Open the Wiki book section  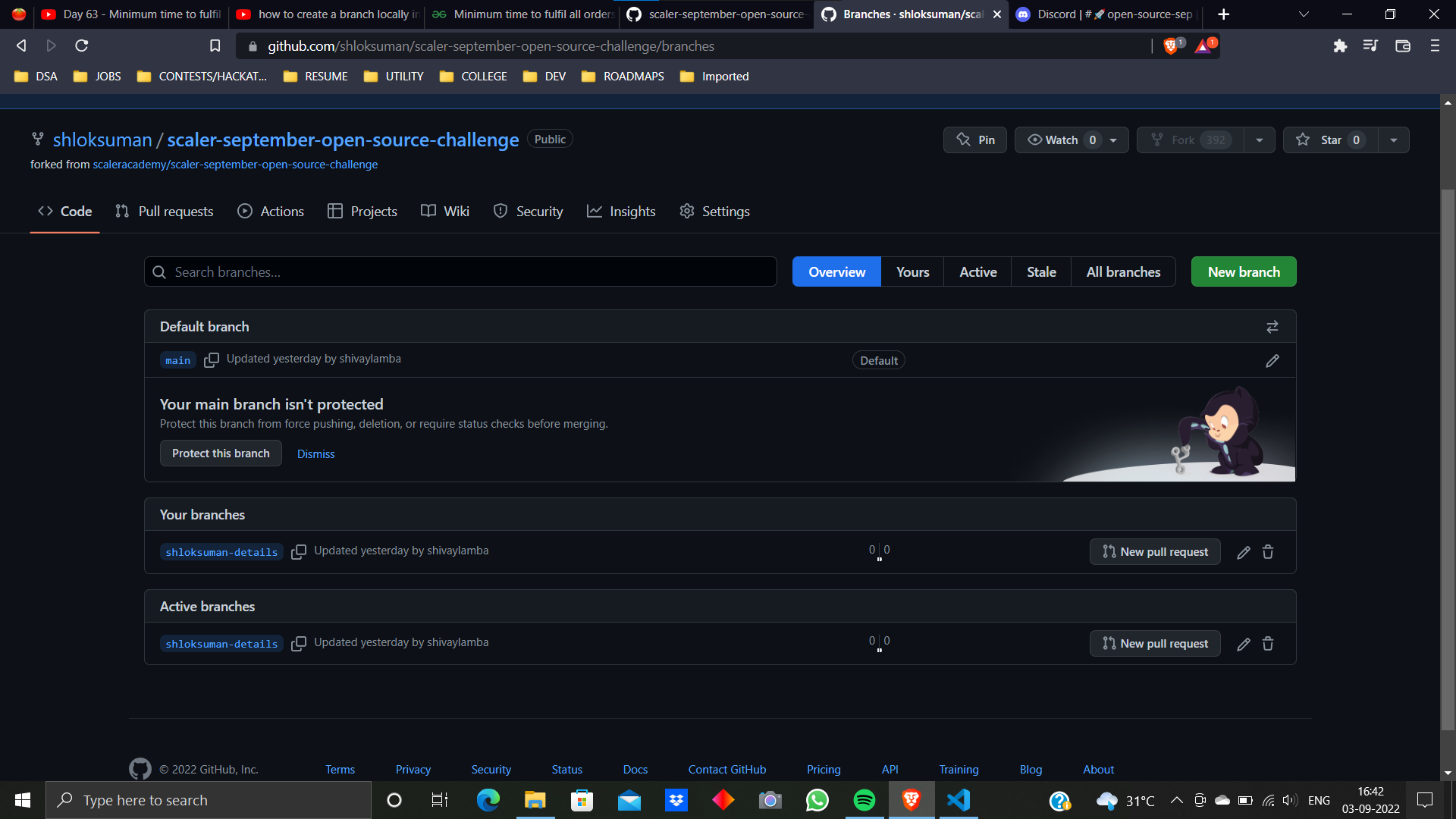pos(444,211)
